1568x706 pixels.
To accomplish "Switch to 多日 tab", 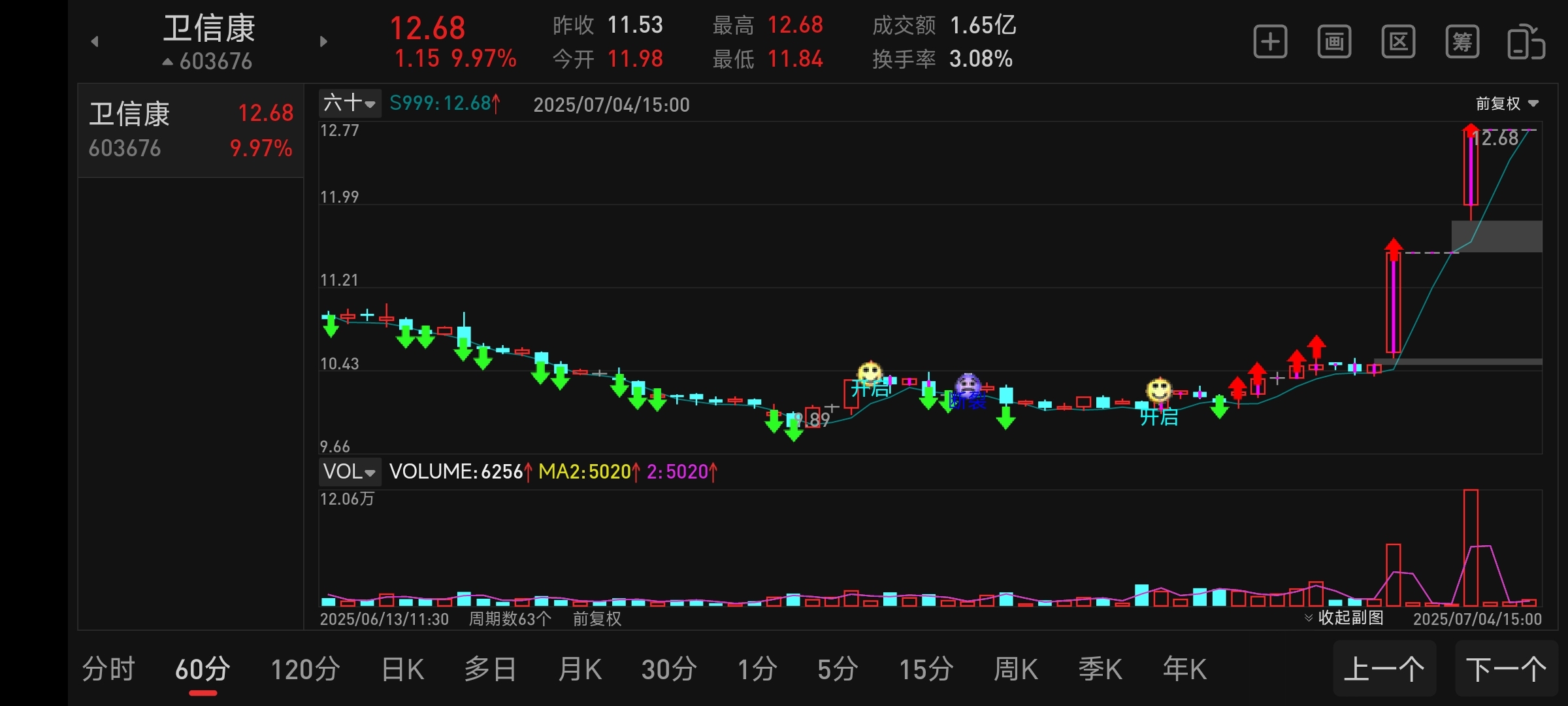I will tap(491, 669).
